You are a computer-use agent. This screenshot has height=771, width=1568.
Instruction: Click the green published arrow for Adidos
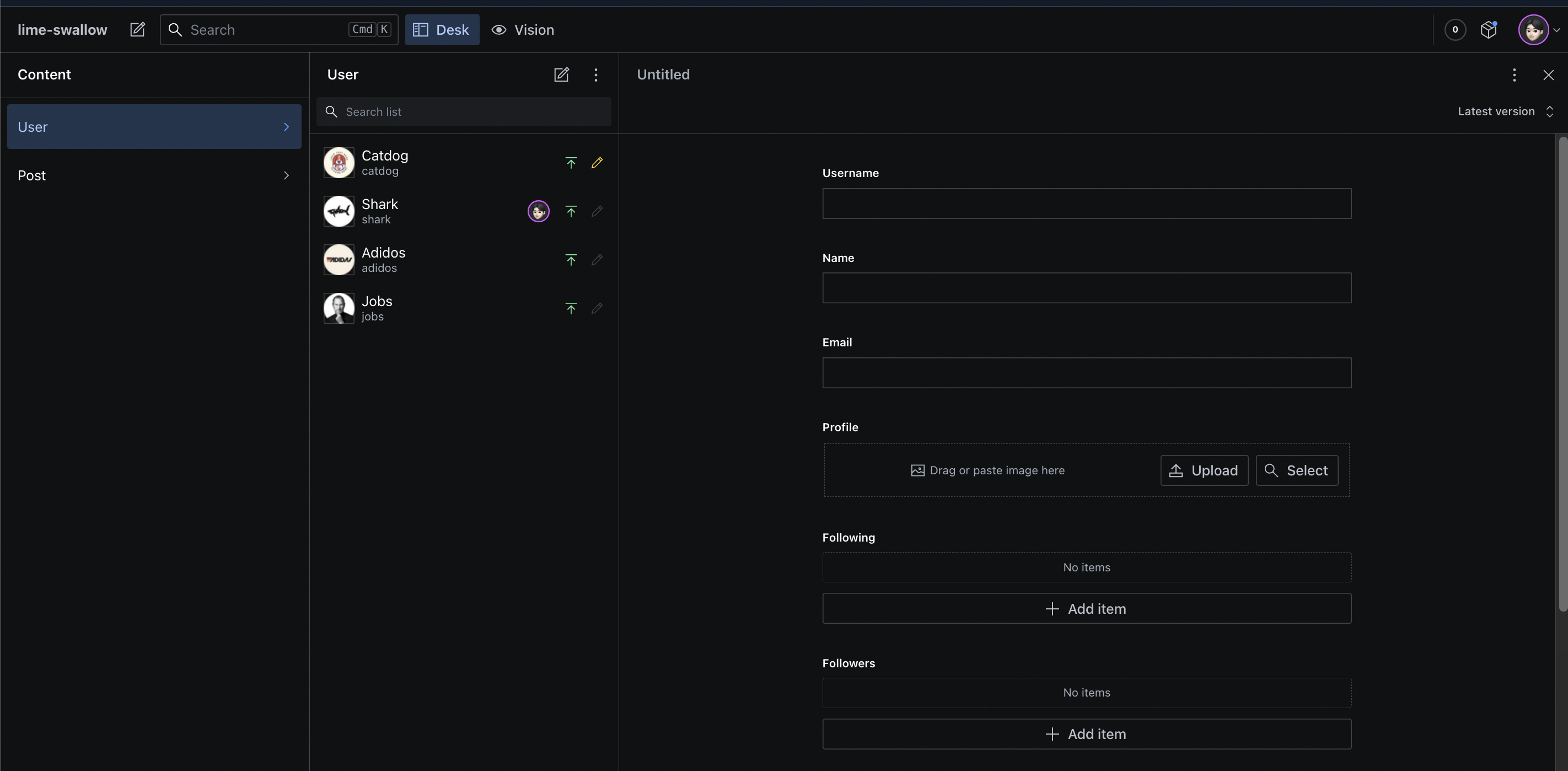[x=570, y=259]
